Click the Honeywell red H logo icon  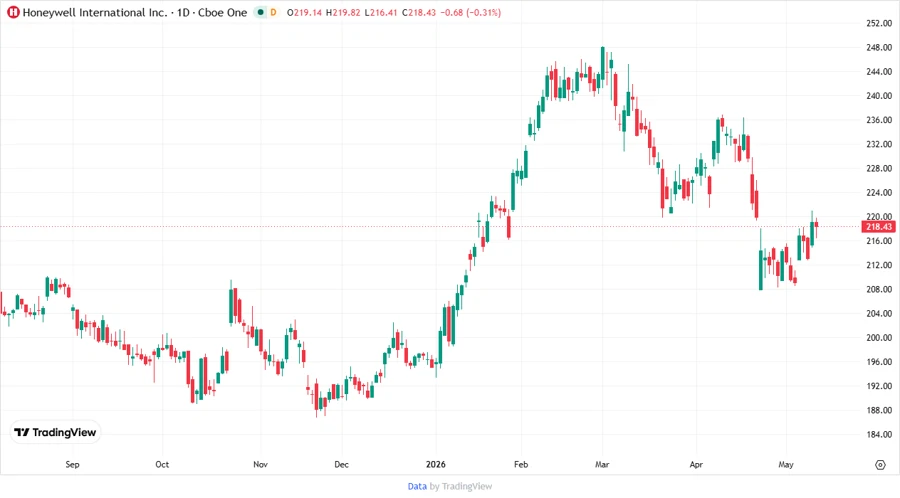coord(13,12)
